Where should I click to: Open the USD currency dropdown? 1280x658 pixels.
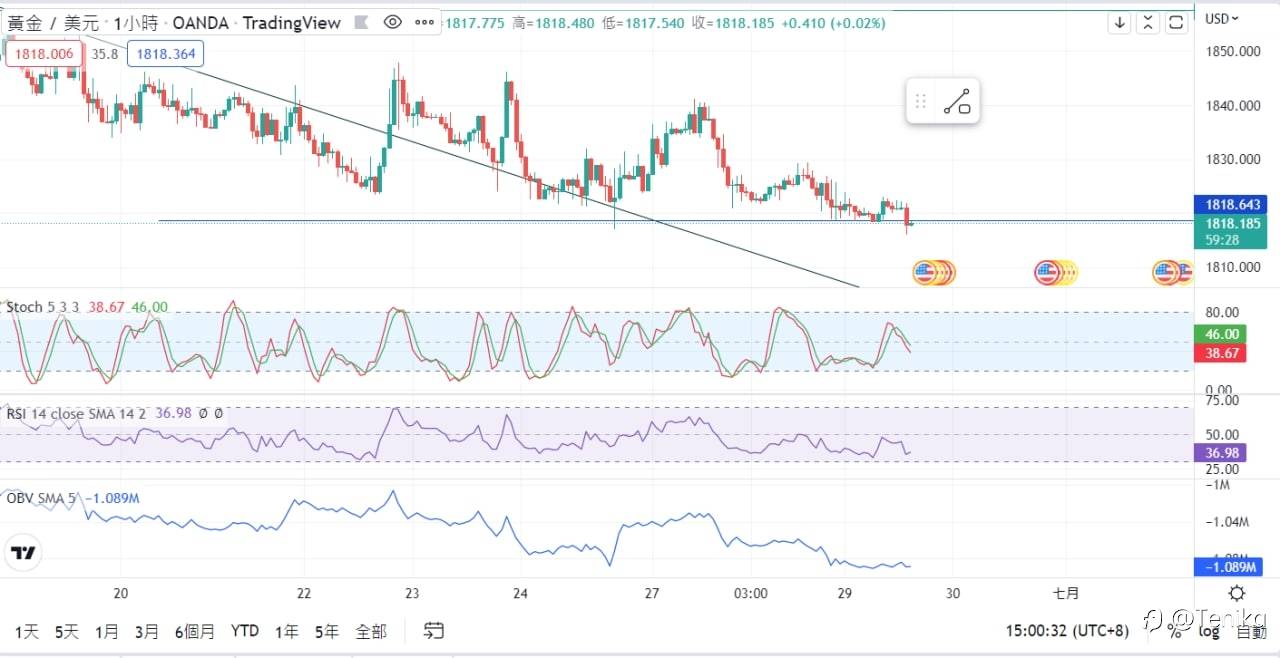pyautogui.click(x=1221, y=18)
